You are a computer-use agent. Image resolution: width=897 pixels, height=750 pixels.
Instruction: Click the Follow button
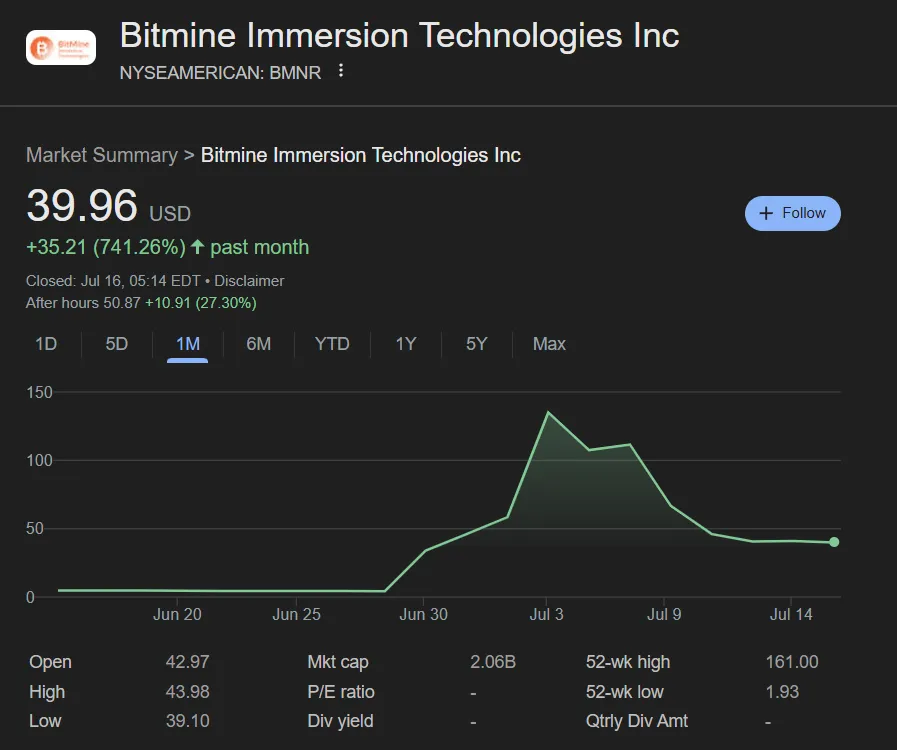(x=792, y=213)
